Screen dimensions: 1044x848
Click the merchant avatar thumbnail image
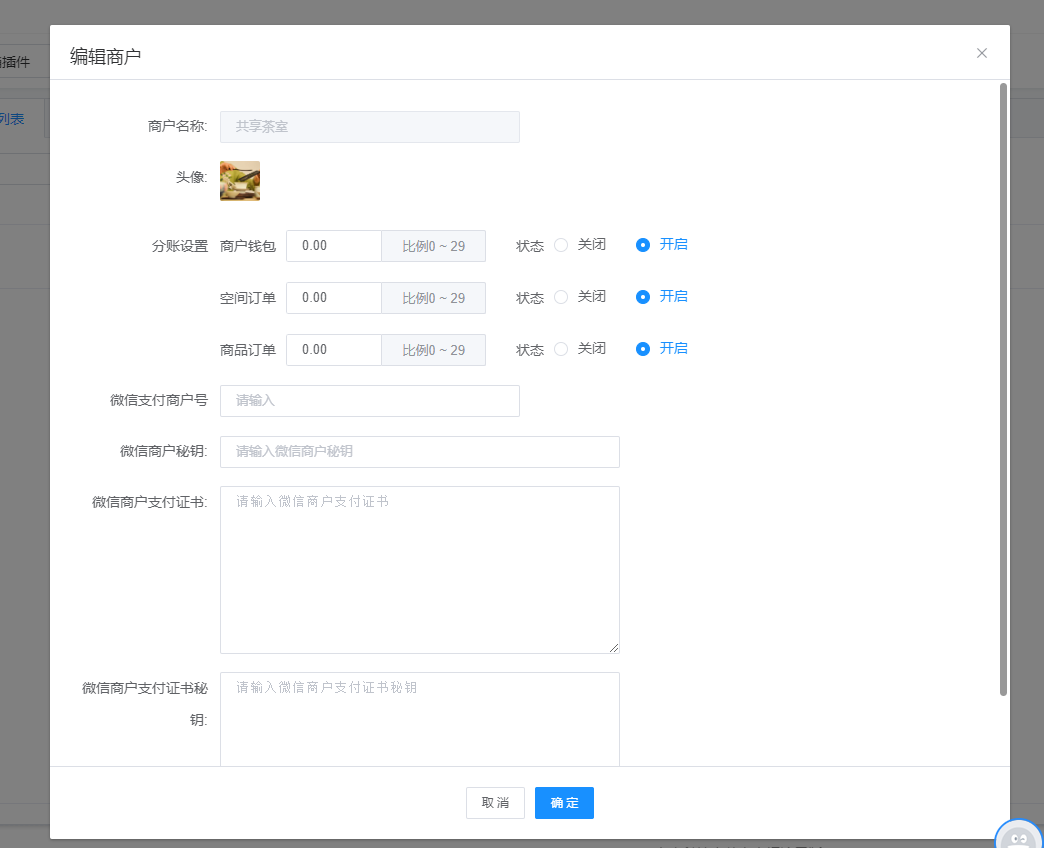(x=240, y=181)
